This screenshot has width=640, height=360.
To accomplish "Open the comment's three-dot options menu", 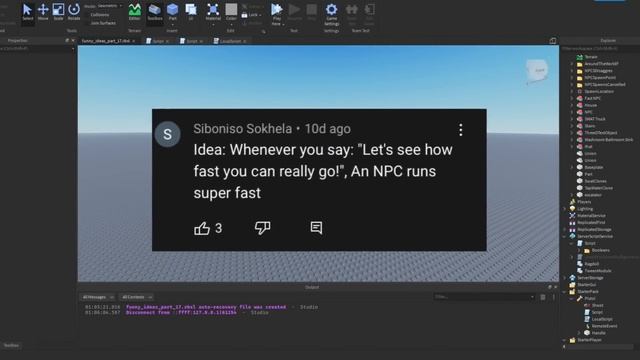I will pyautogui.click(x=461, y=130).
